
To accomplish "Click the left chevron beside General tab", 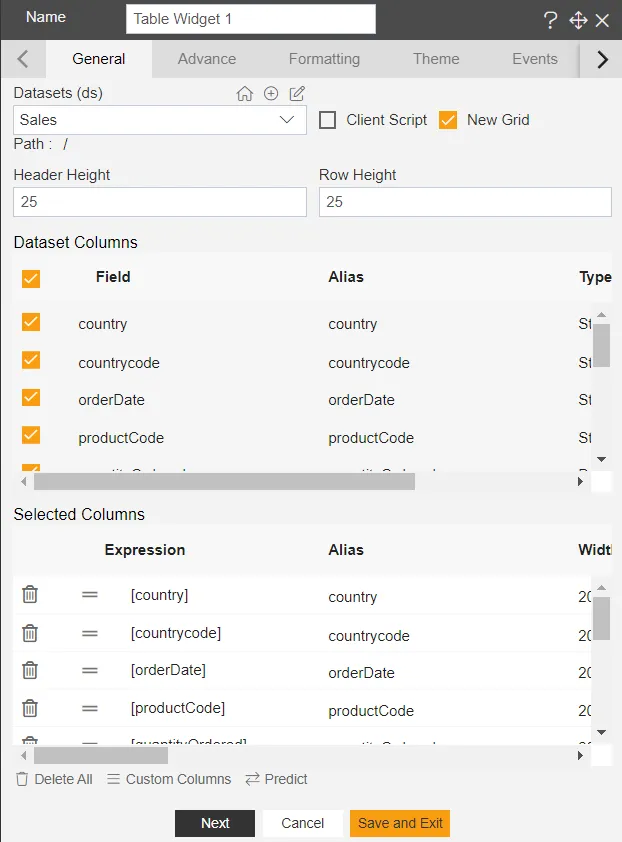I will 22,59.
